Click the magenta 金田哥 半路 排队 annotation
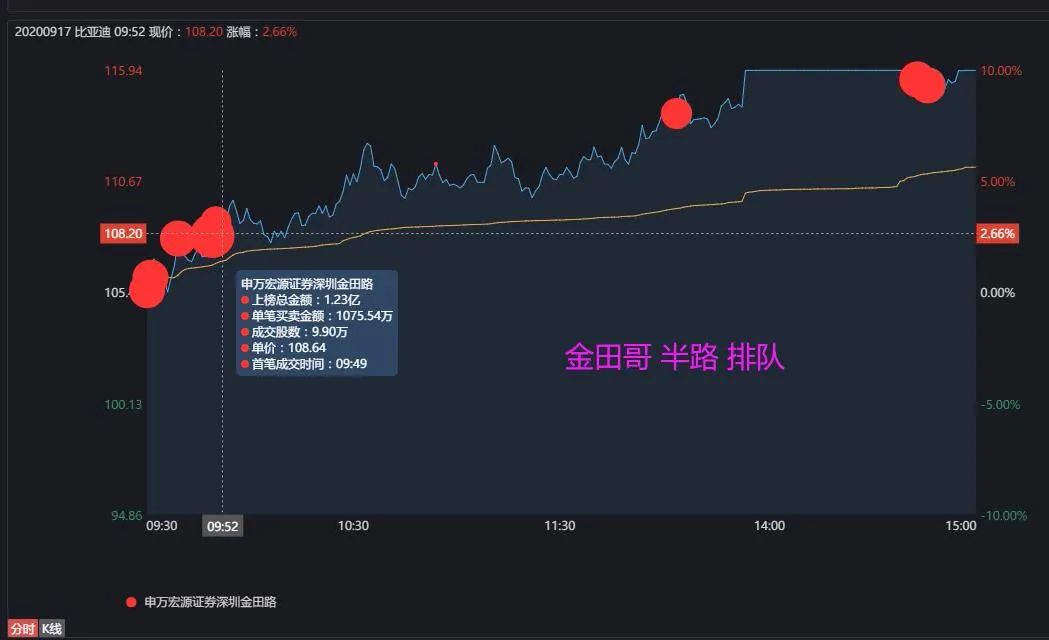The image size is (1049, 640). 674,357
